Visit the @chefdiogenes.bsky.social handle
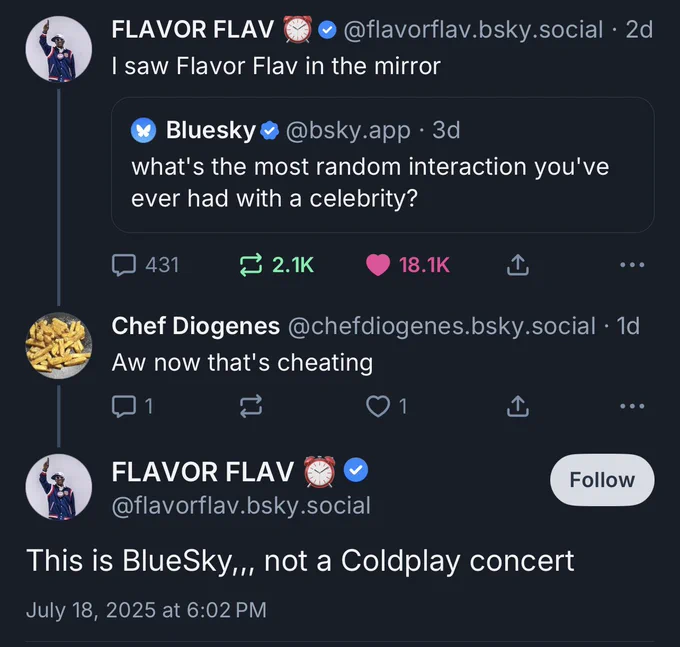680x647 pixels. (x=440, y=326)
